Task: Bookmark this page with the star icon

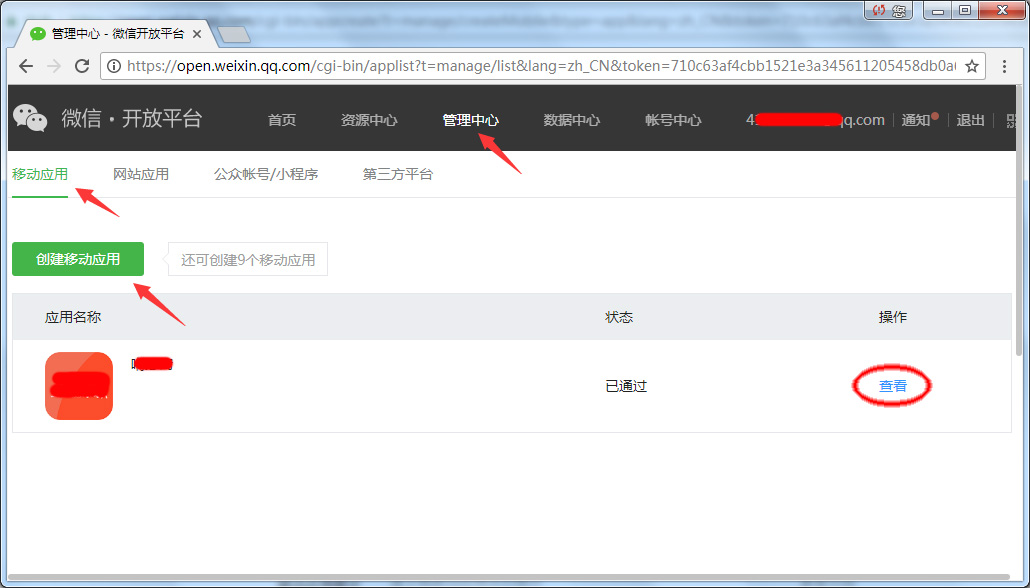Action: (x=971, y=66)
